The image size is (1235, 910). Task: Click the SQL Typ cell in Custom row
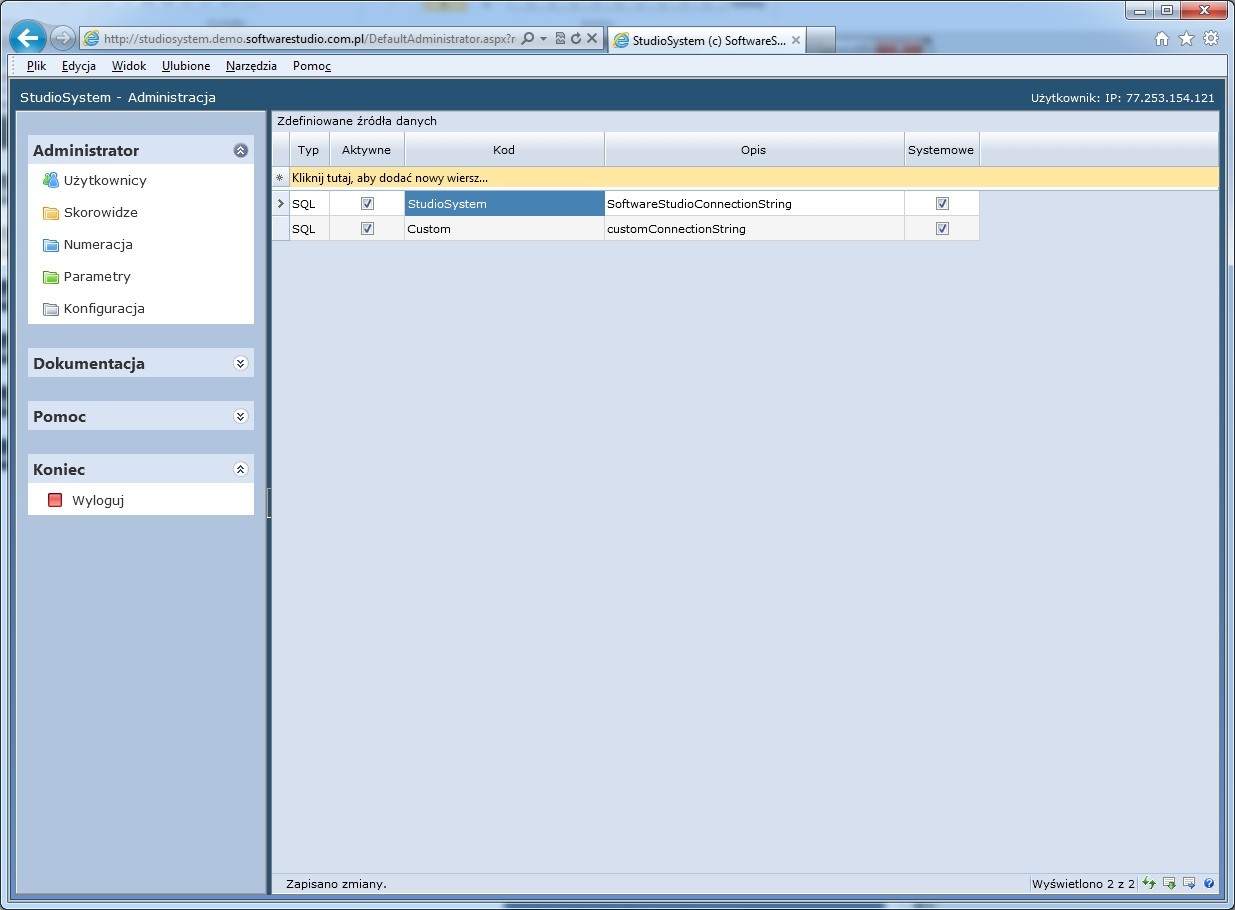coord(309,228)
